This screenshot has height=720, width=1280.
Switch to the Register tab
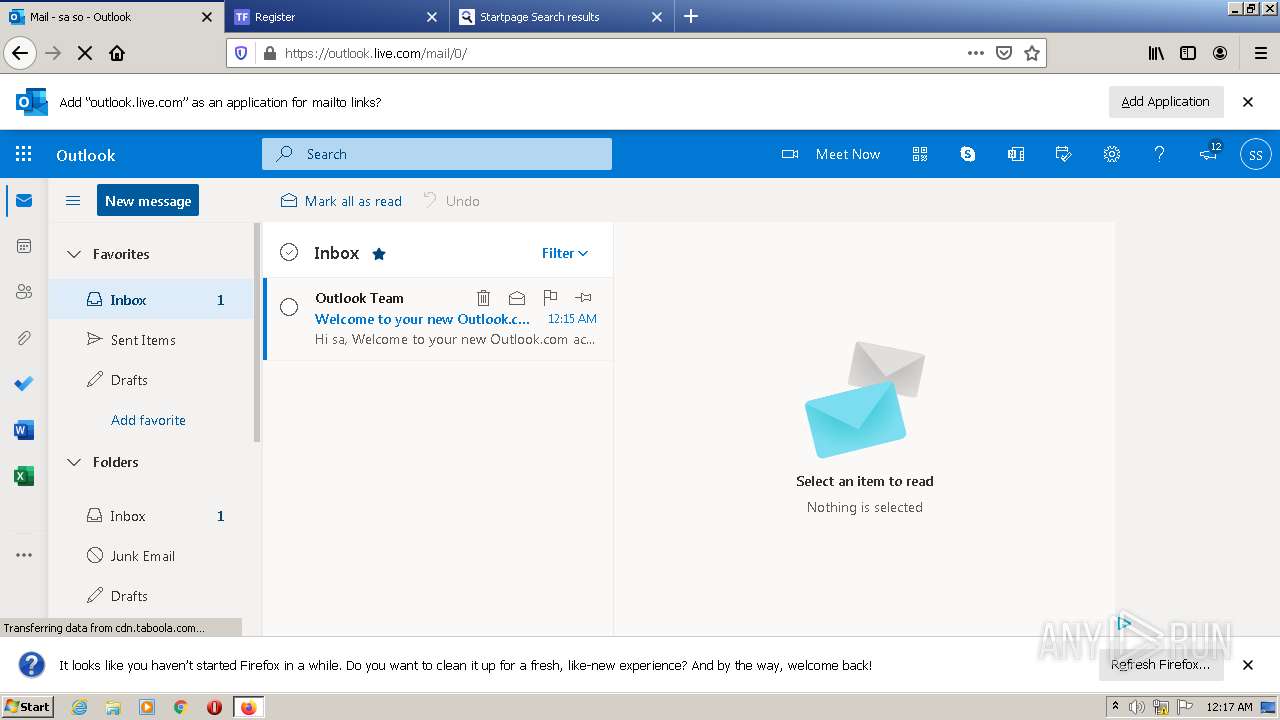(336, 17)
